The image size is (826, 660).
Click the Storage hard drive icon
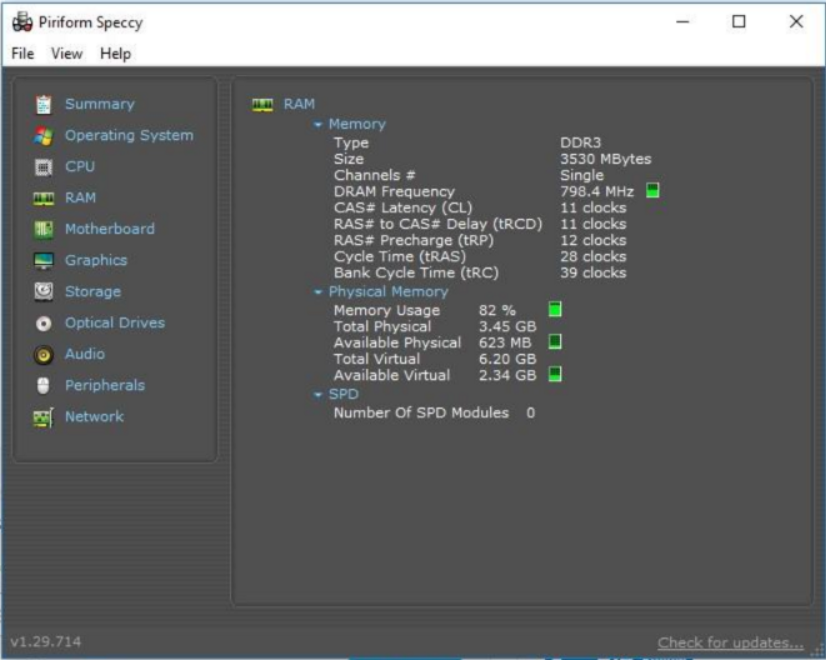click(x=43, y=291)
